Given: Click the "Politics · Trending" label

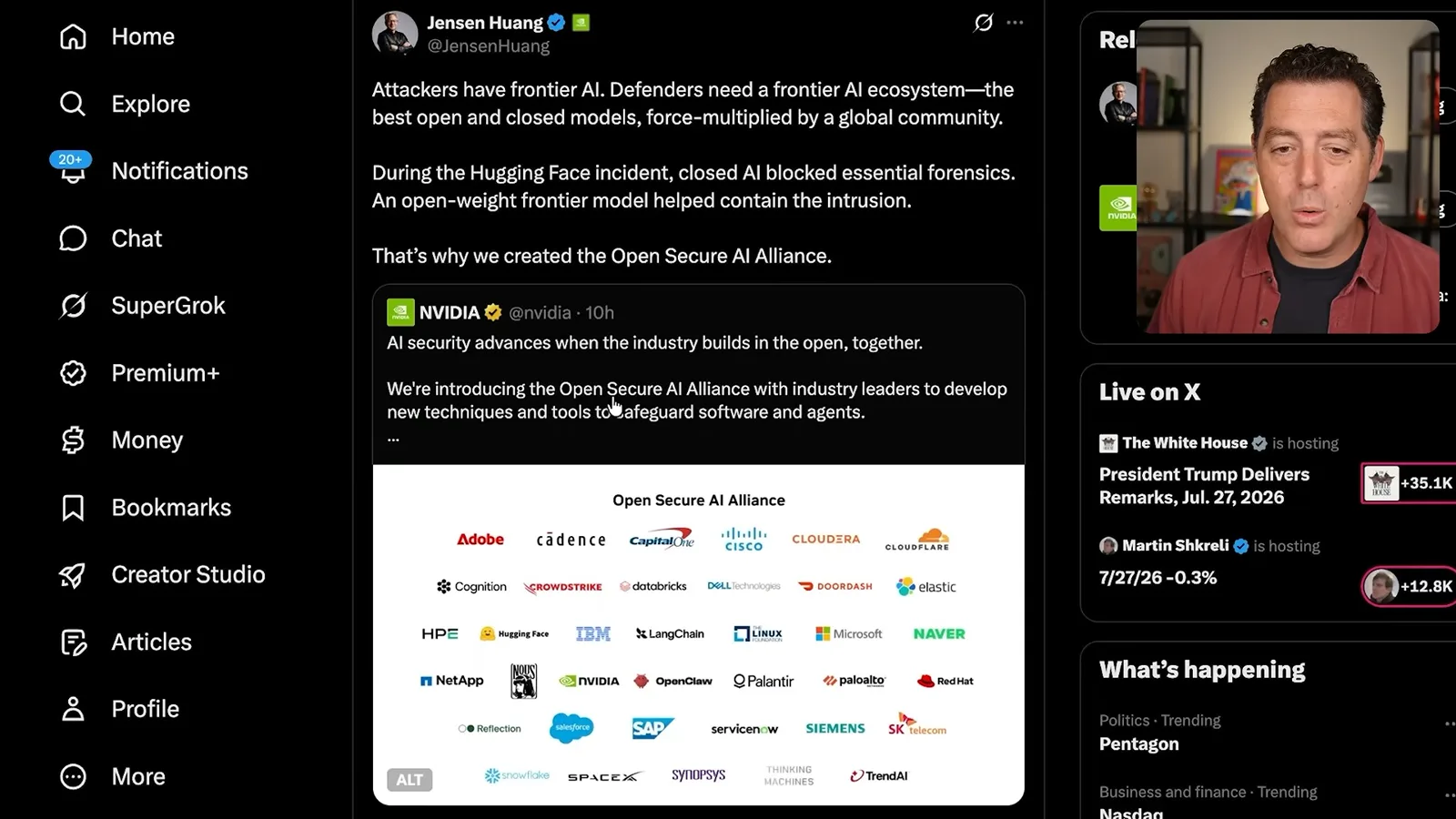Looking at the screenshot, I should tap(1160, 721).
